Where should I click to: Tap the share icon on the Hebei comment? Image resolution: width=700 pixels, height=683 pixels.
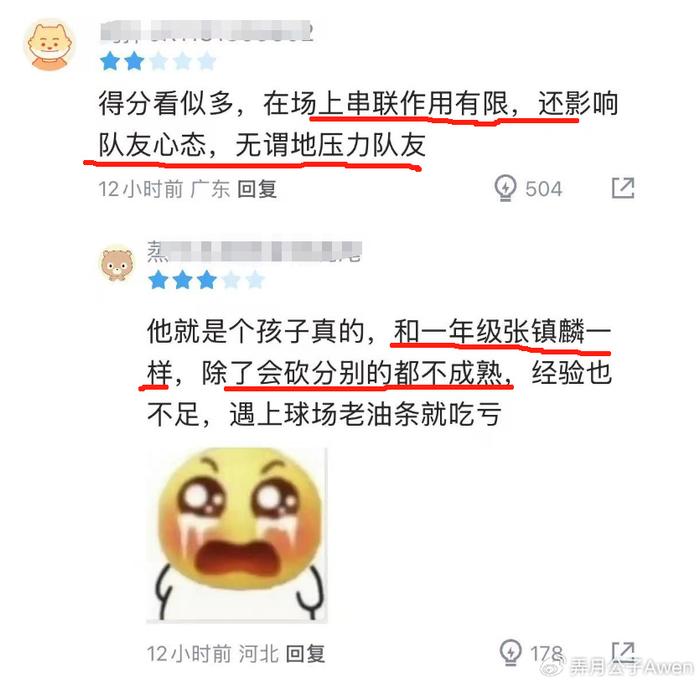[x=623, y=653]
